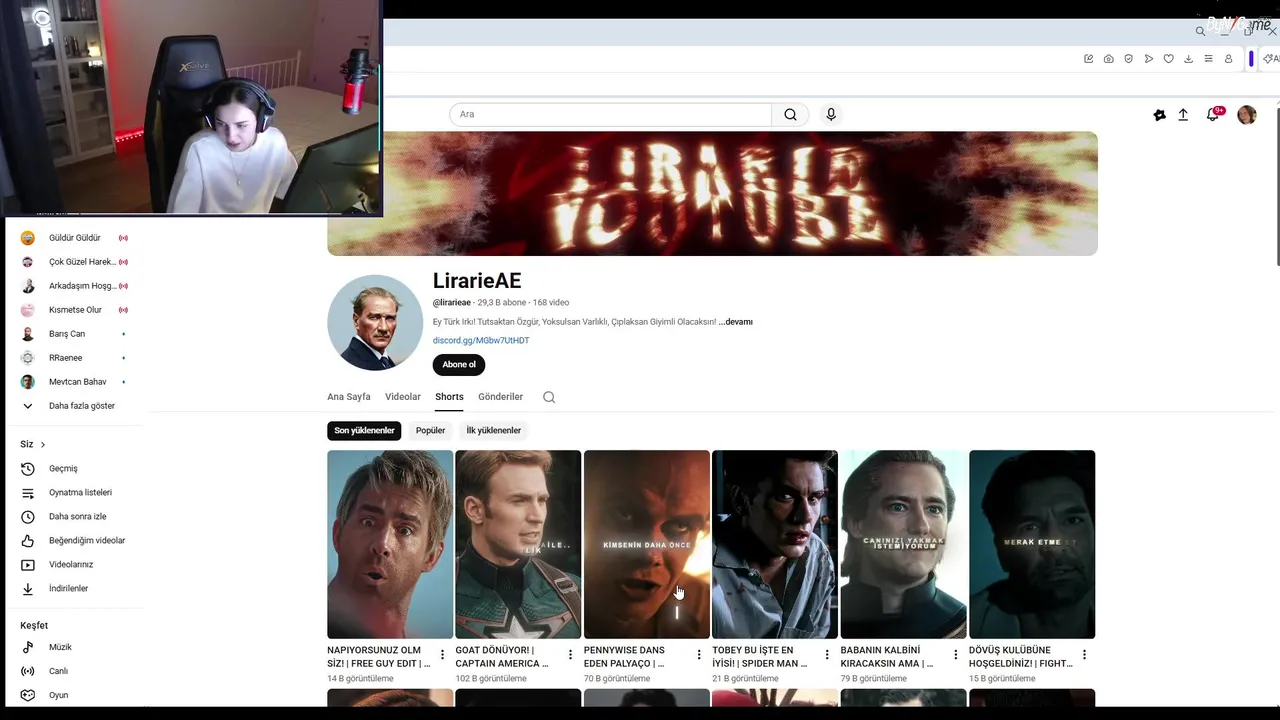
Task: Open options menu for DÖVÜŞ KULÜBÜNE short
Action: point(1084,655)
